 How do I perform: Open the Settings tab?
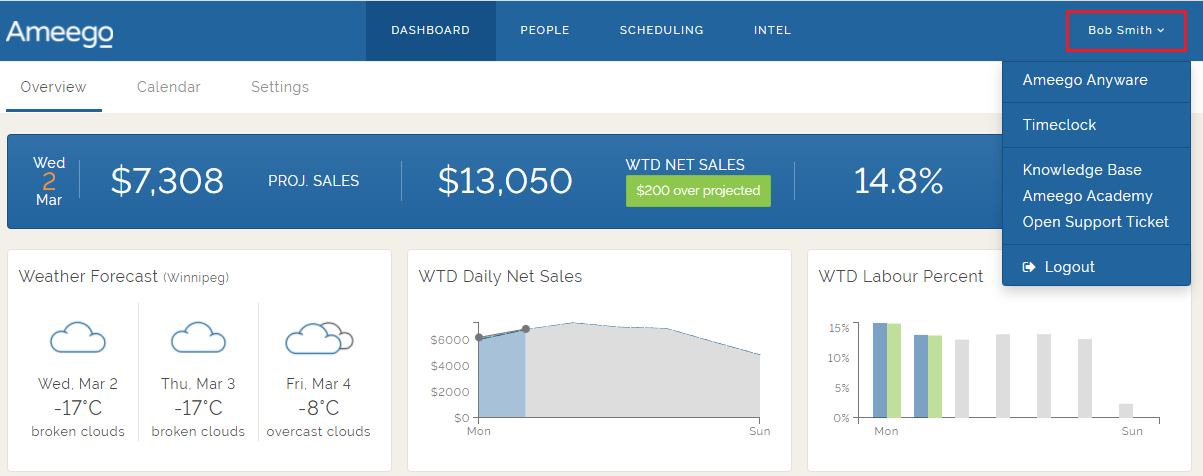coord(279,87)
